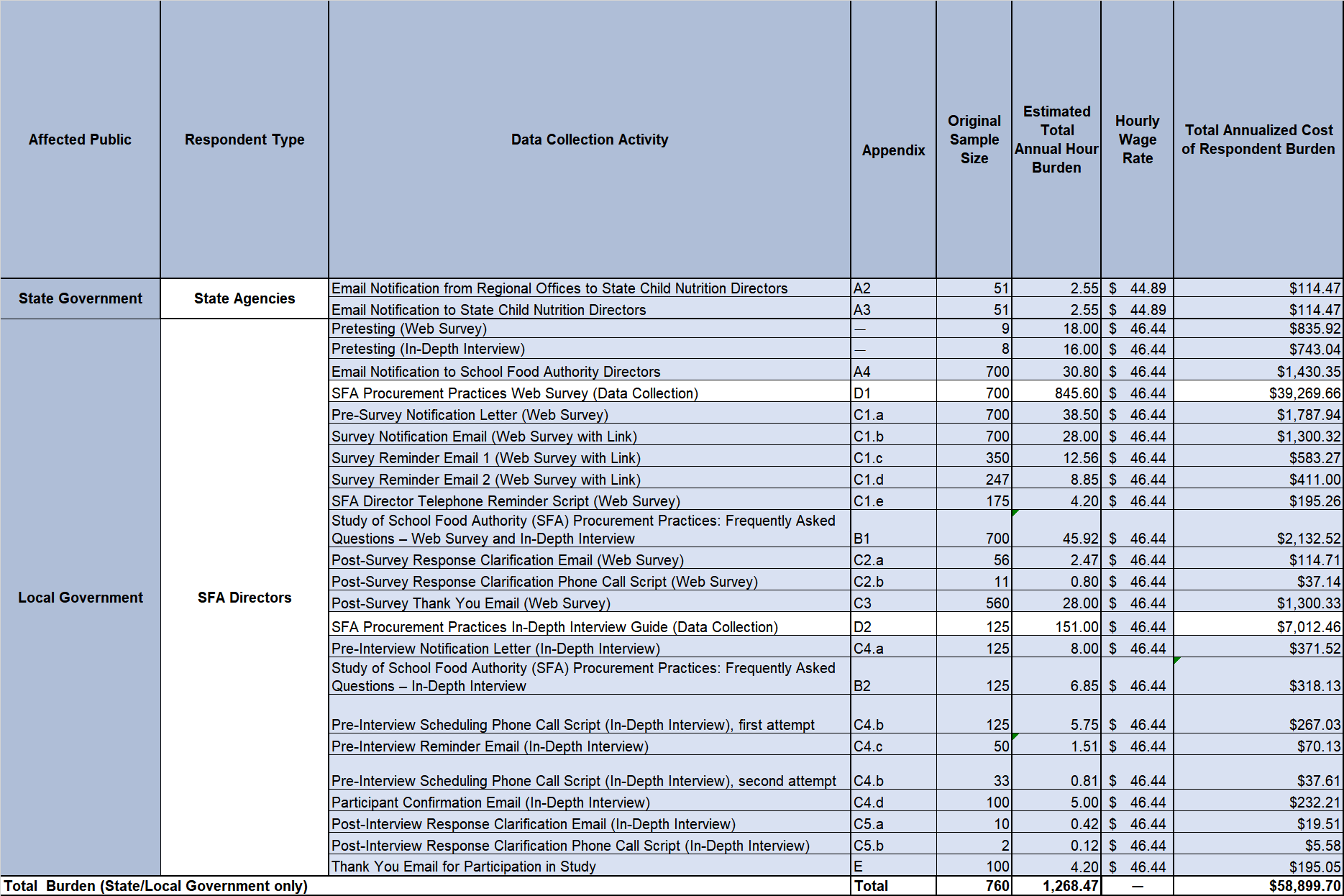
Task: Select 'SFA Procurement Practices Web Survey (Data Collection)'
Action: (589, 393)
